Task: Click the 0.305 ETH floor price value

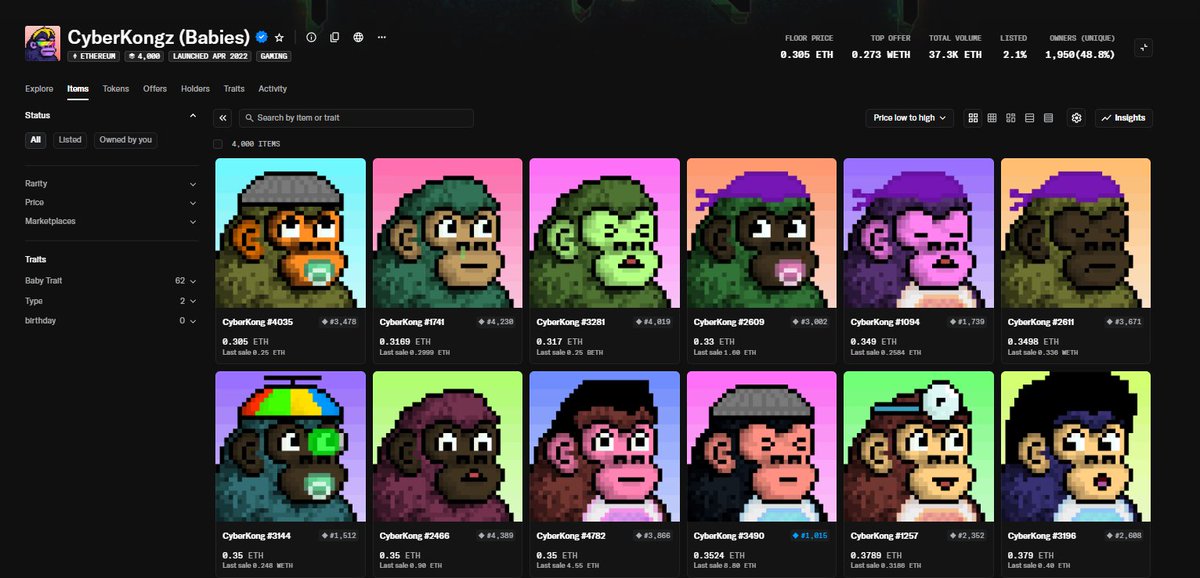Action: 807,54
